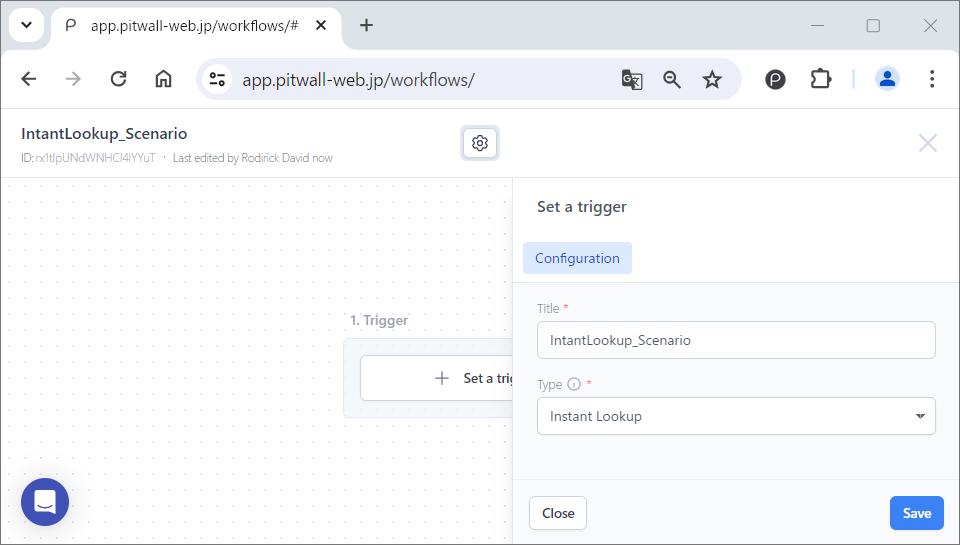960x545 pixels.
Task: Open Chrome three-dot menu
Action: click(932, 79)
